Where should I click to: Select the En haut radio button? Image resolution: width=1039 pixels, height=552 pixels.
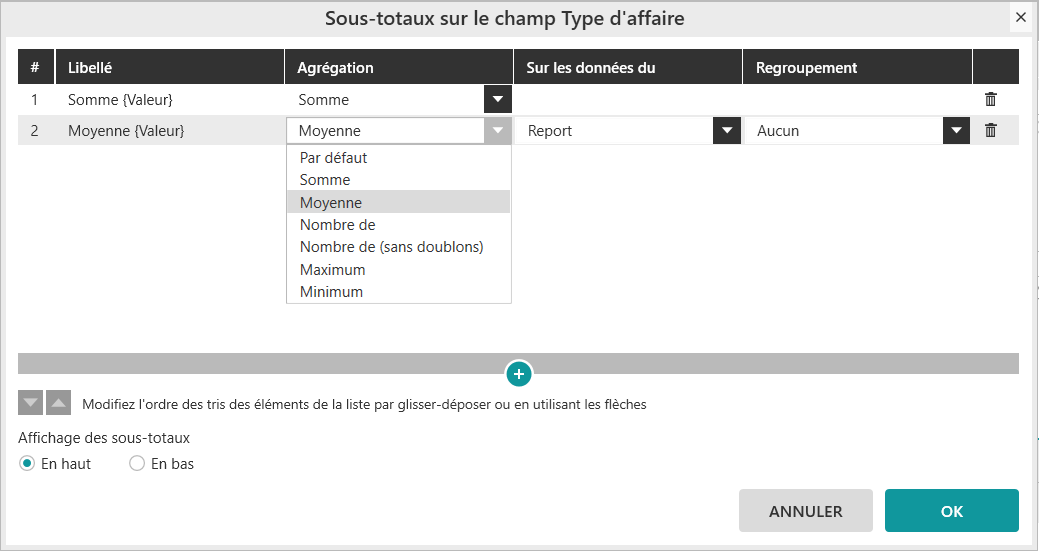click(28, 464)
